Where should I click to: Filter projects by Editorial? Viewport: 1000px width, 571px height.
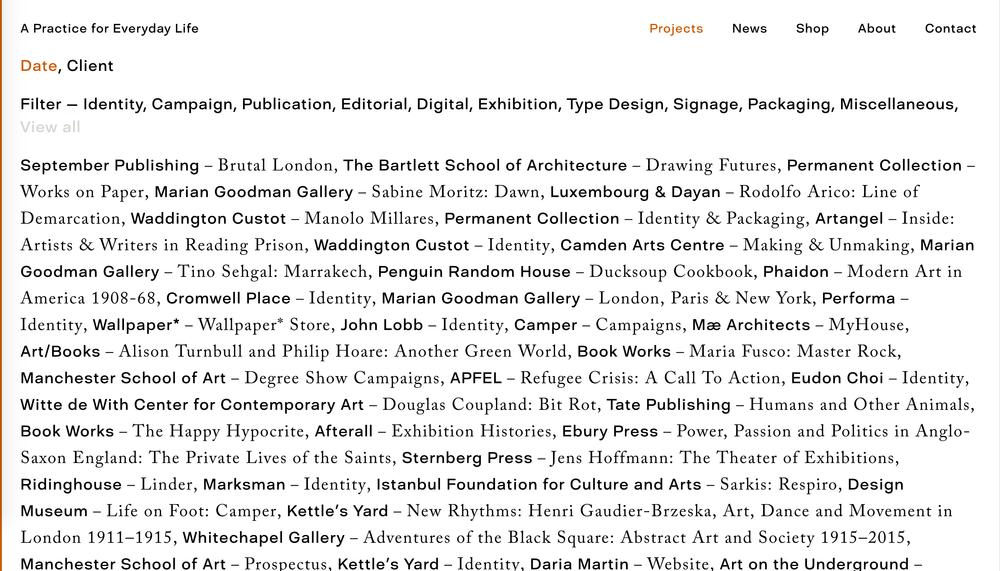374,104
